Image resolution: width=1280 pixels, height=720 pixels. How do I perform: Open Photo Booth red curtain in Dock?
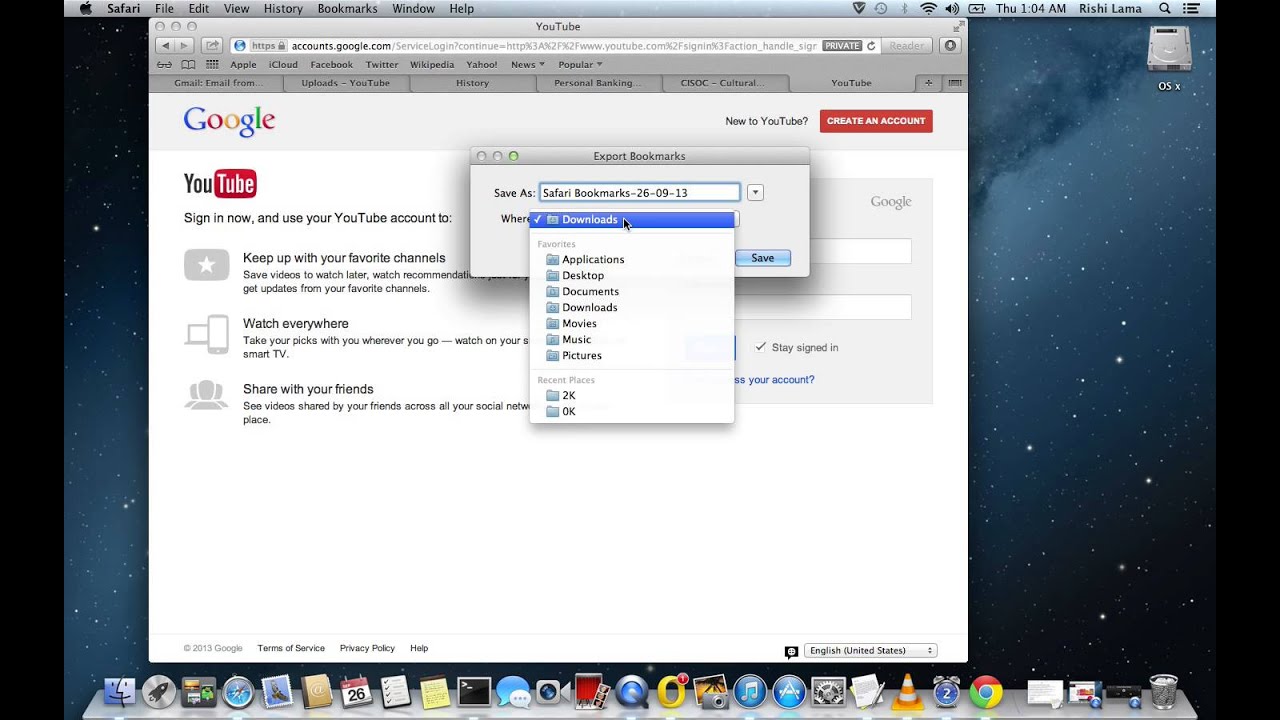click(x=592, y=692)
